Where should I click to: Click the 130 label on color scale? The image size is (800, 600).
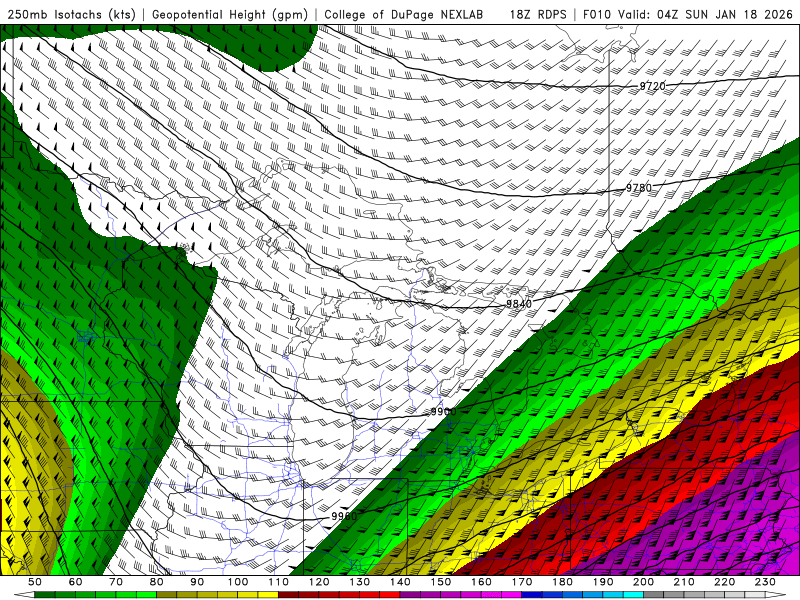[360, 582]
